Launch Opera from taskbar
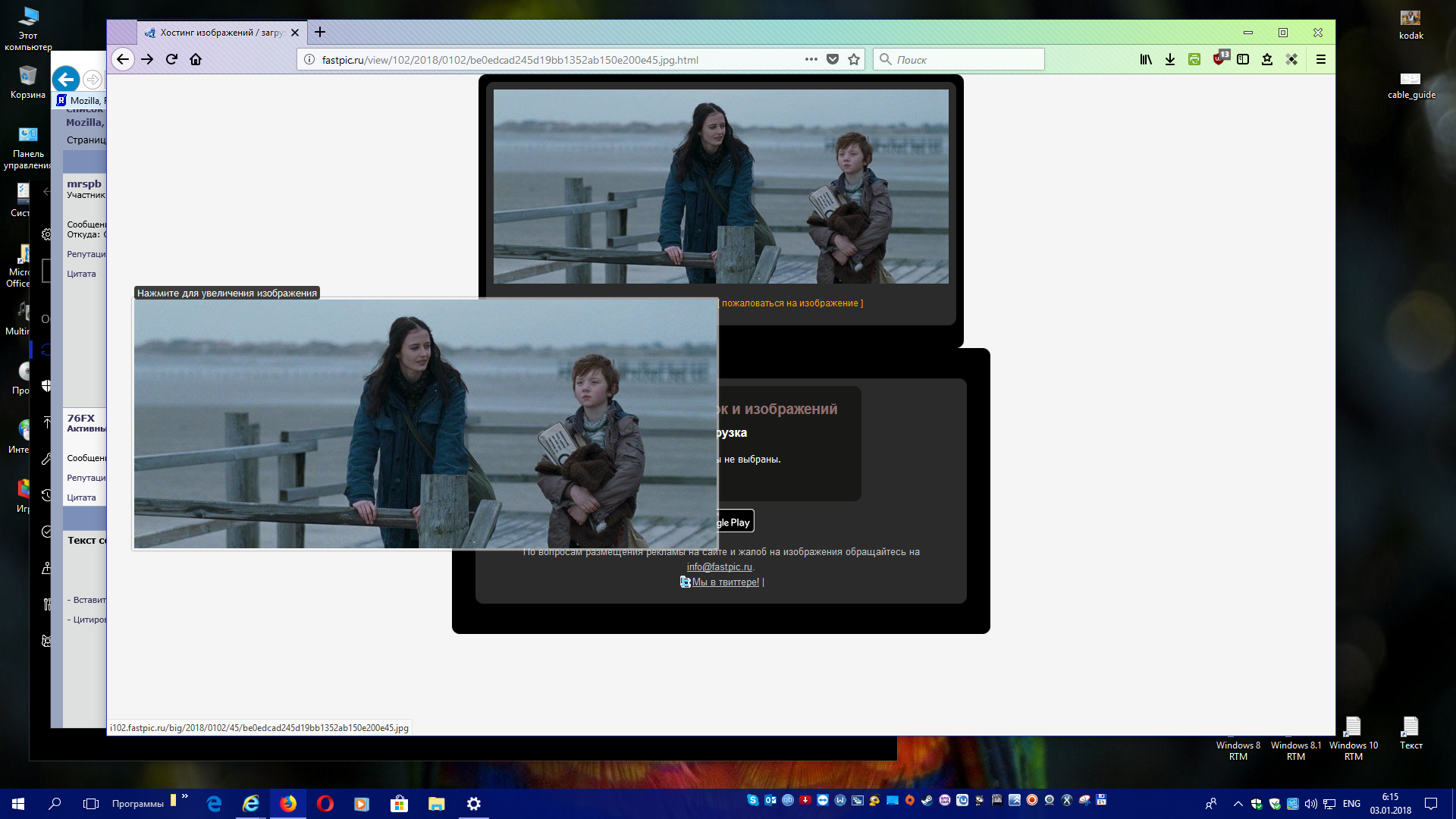This screenshot has height=819, width=1456. 325,804
